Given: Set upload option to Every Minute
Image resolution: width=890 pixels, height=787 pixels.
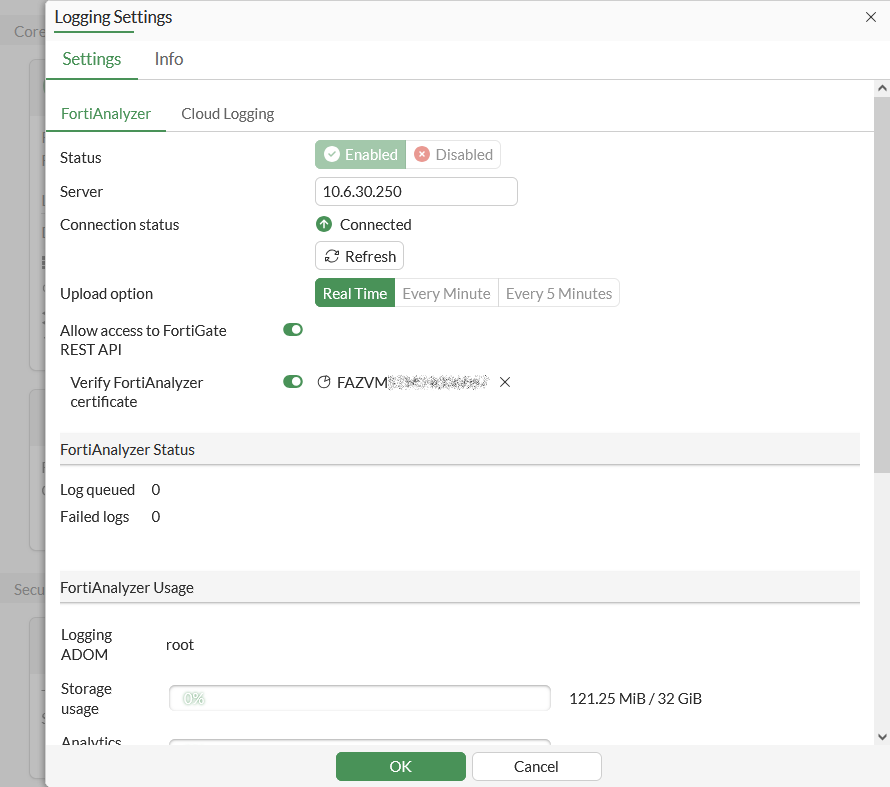Looking at the screenshot, I should click(446, 293).
